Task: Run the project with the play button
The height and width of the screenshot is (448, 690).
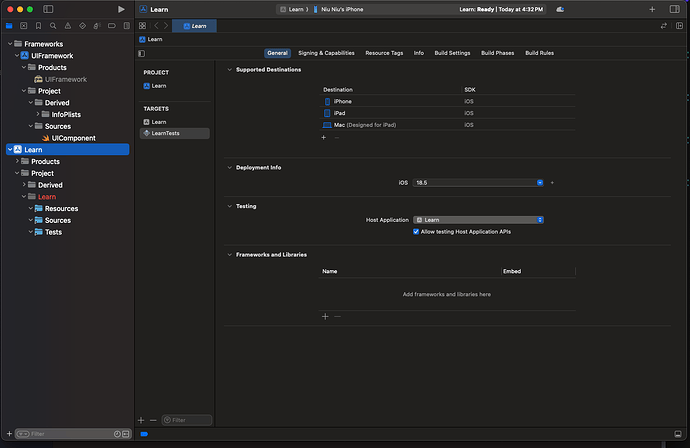Action: tap(121, 9)
